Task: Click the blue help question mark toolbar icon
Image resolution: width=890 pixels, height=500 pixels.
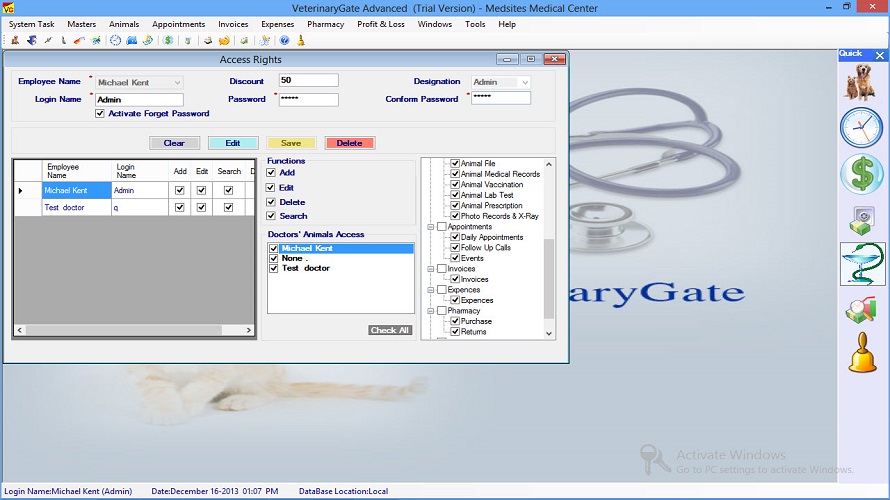Action: coord(284,41)
